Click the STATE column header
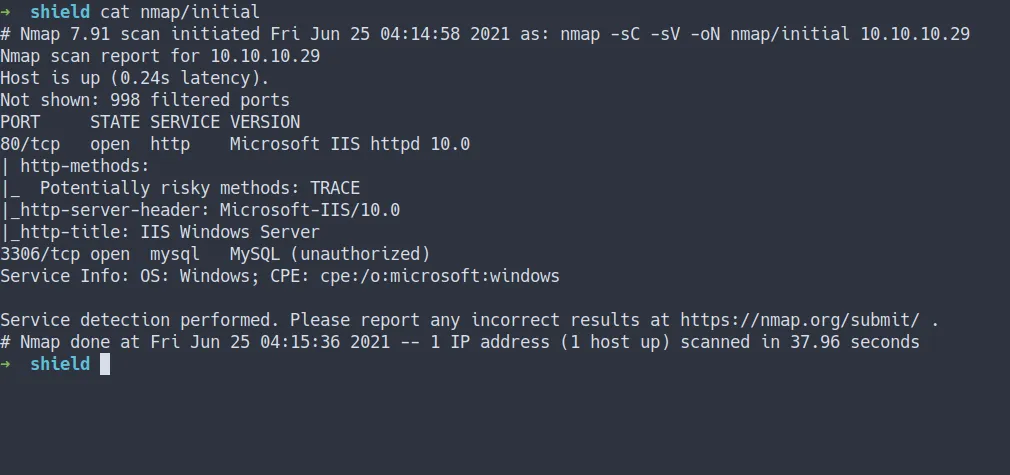Screen dimensions: 1010x475 pyautogui.click(x=115, y=122)
